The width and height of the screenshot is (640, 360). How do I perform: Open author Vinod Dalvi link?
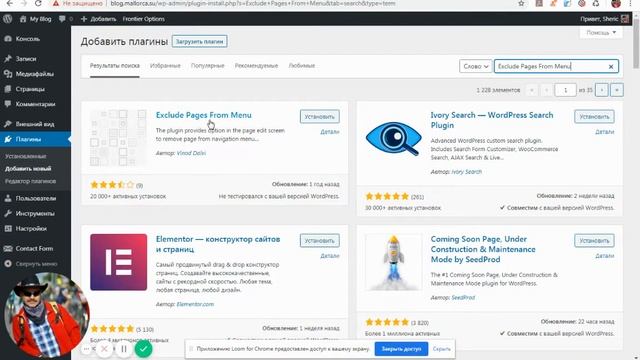pyautogui.click(x=191, y=153)
